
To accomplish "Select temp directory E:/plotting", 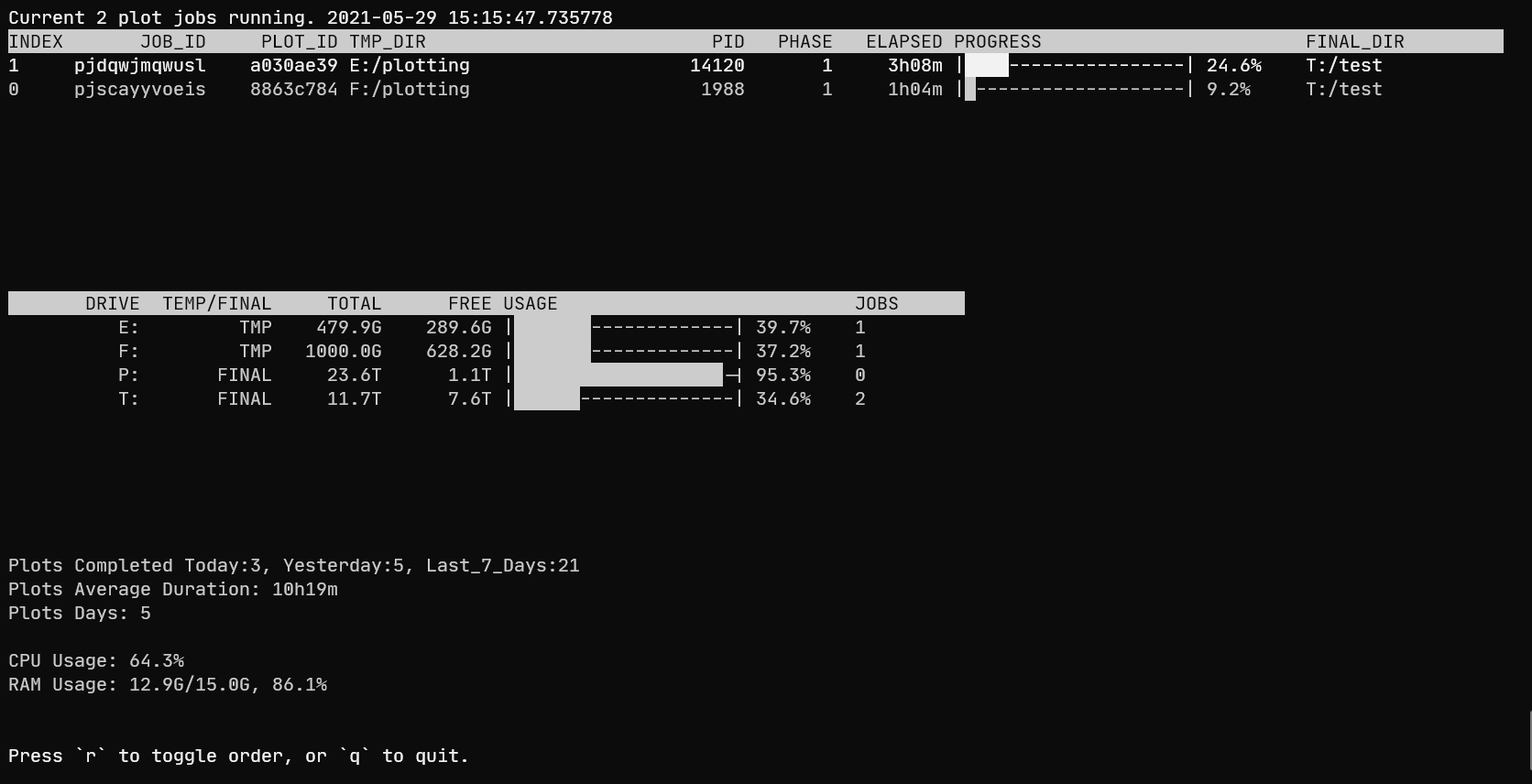I will [410, 65].
